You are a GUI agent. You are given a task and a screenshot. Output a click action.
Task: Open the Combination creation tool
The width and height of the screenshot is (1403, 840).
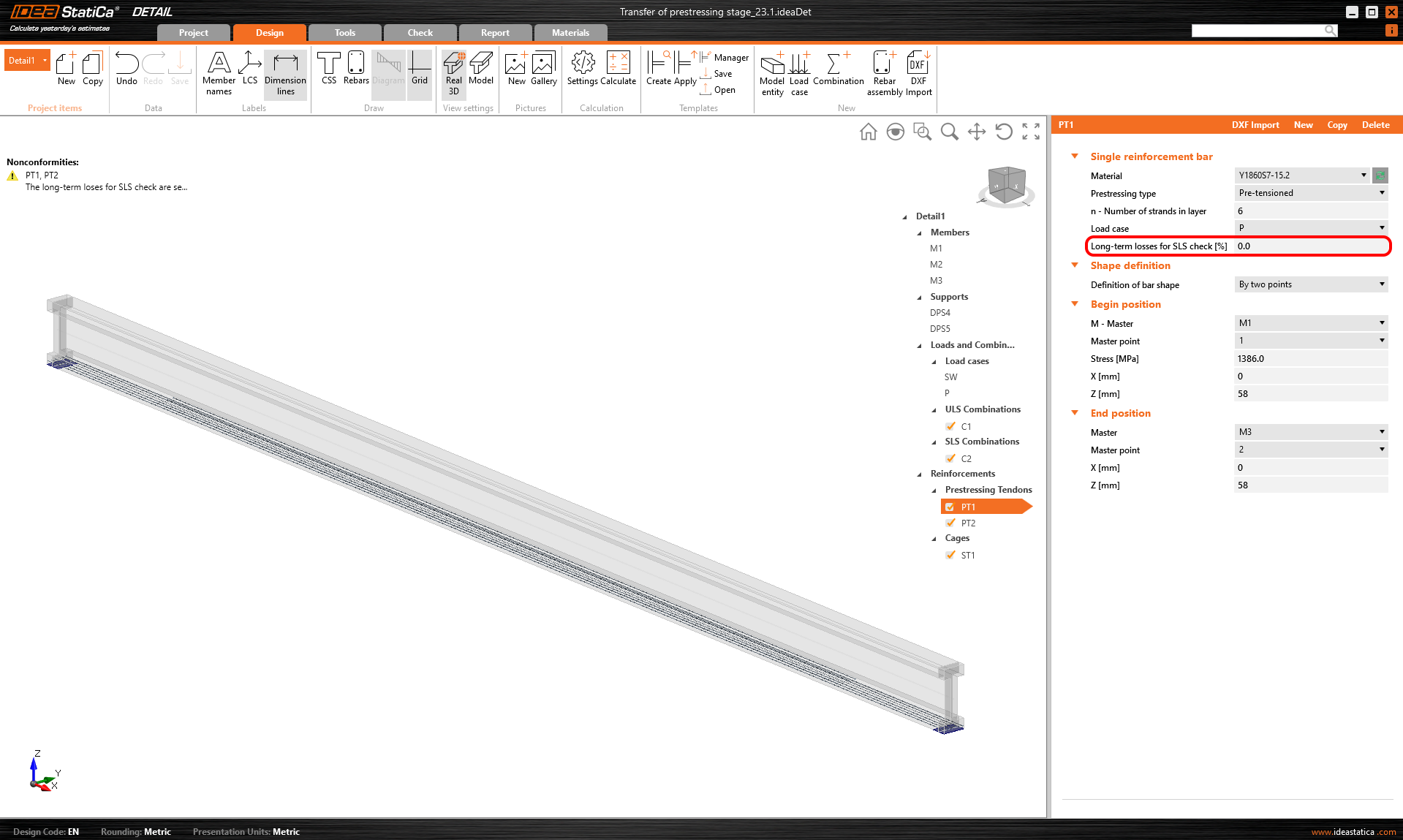pos(838,69)
